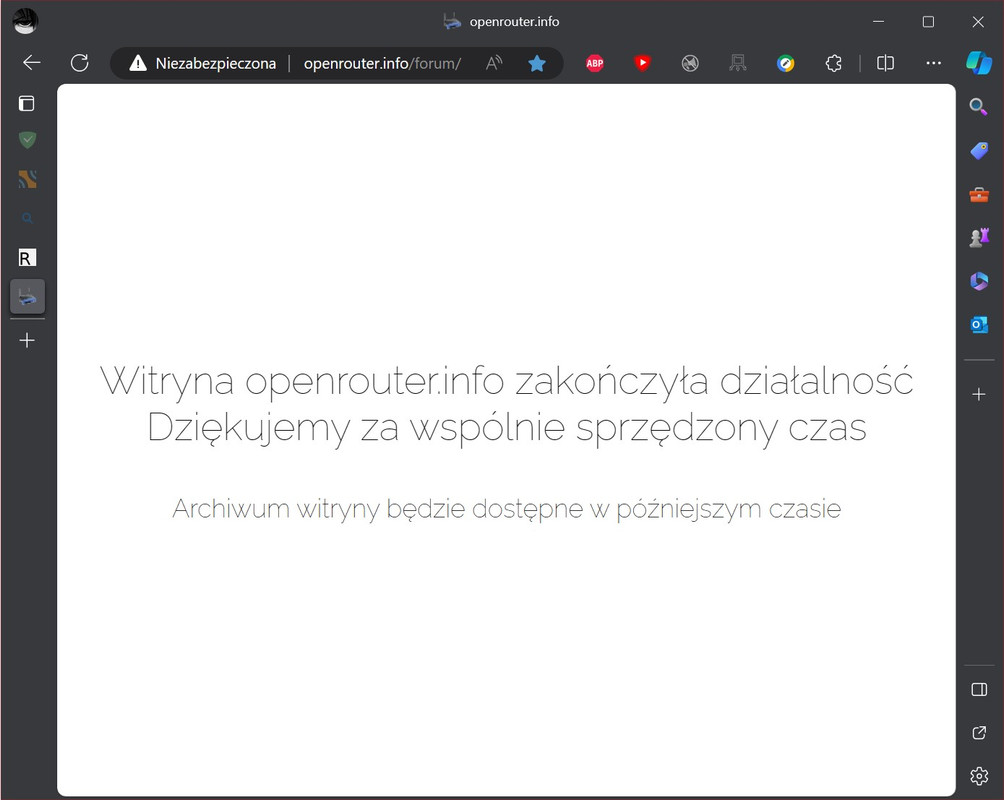Click the Niezabezpieczona security warning

click(202, 63)
